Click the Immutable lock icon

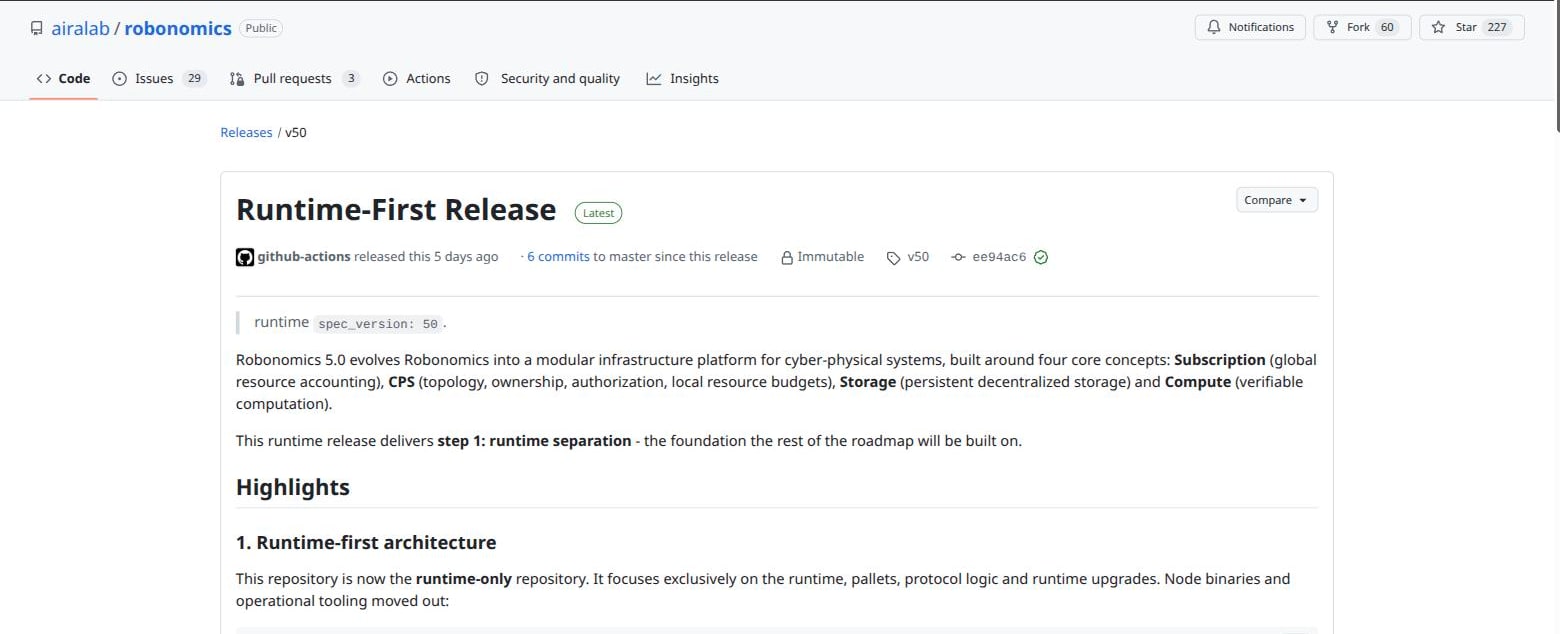click(787, 257)
